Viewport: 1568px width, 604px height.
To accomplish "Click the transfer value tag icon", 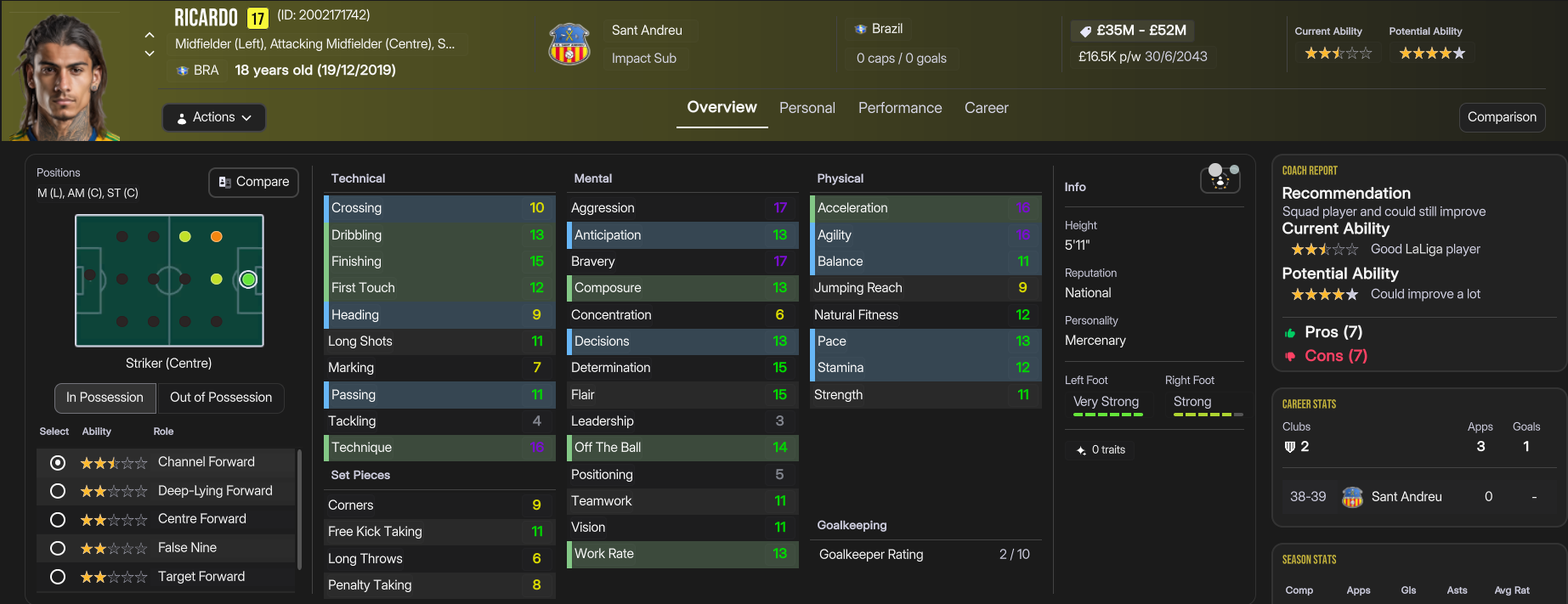I will point(1085,31).
